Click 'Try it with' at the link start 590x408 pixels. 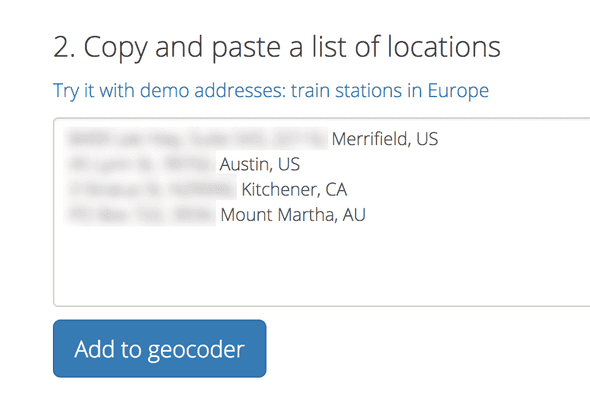tap(94, 91)
